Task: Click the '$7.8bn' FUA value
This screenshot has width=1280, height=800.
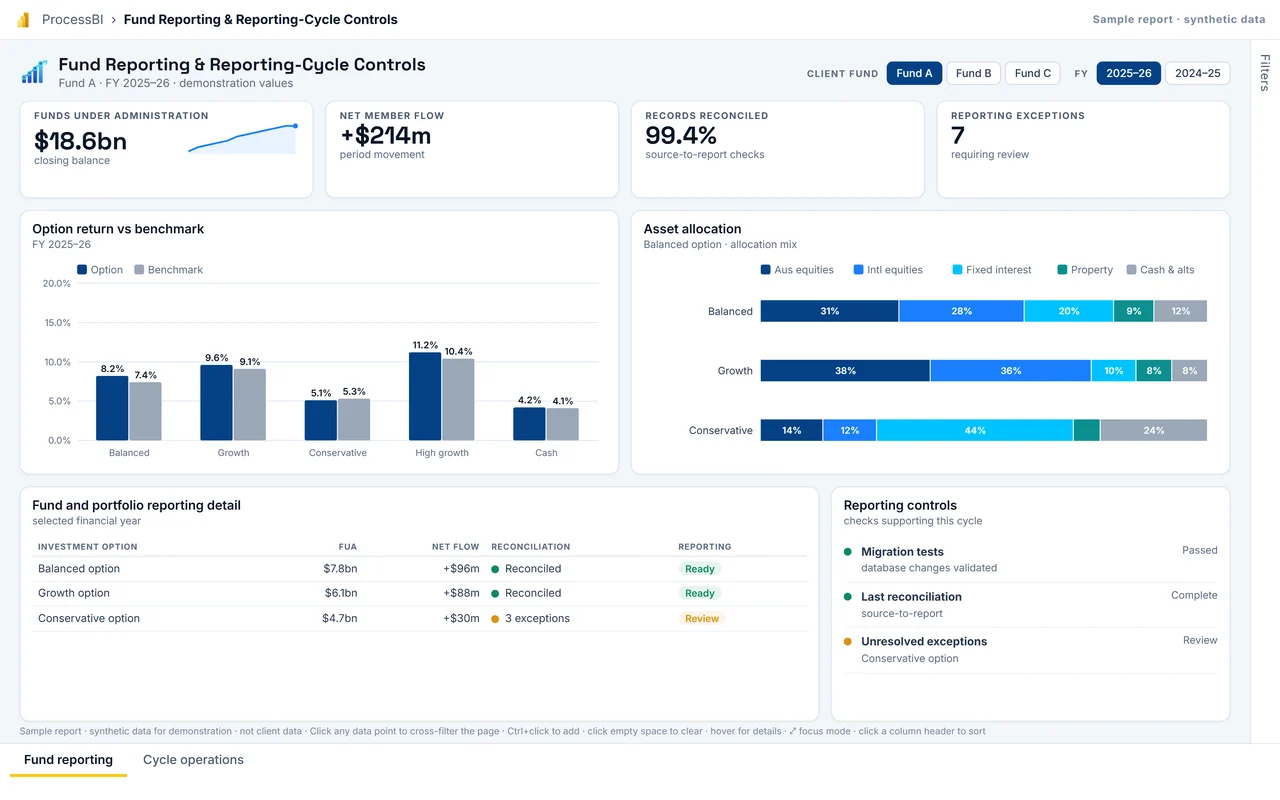Action: pyautogui.click(x=340, y=569)
